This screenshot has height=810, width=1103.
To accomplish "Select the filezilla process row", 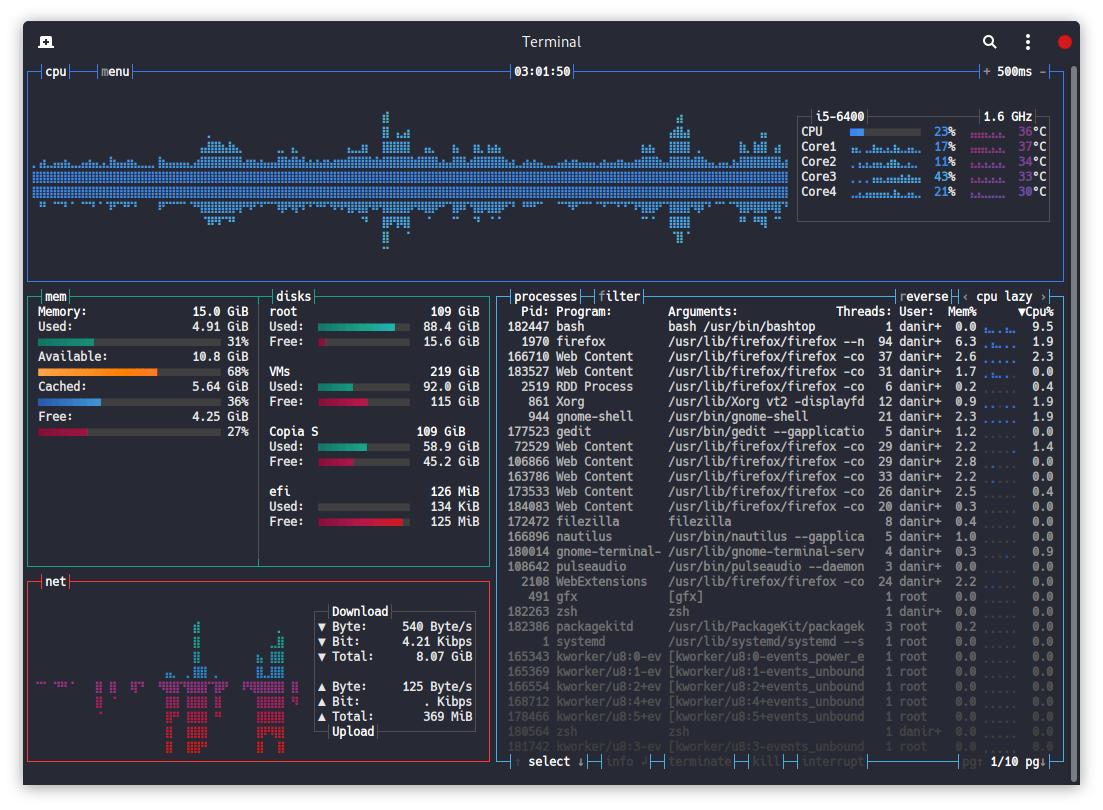I will tap(780, 521).
